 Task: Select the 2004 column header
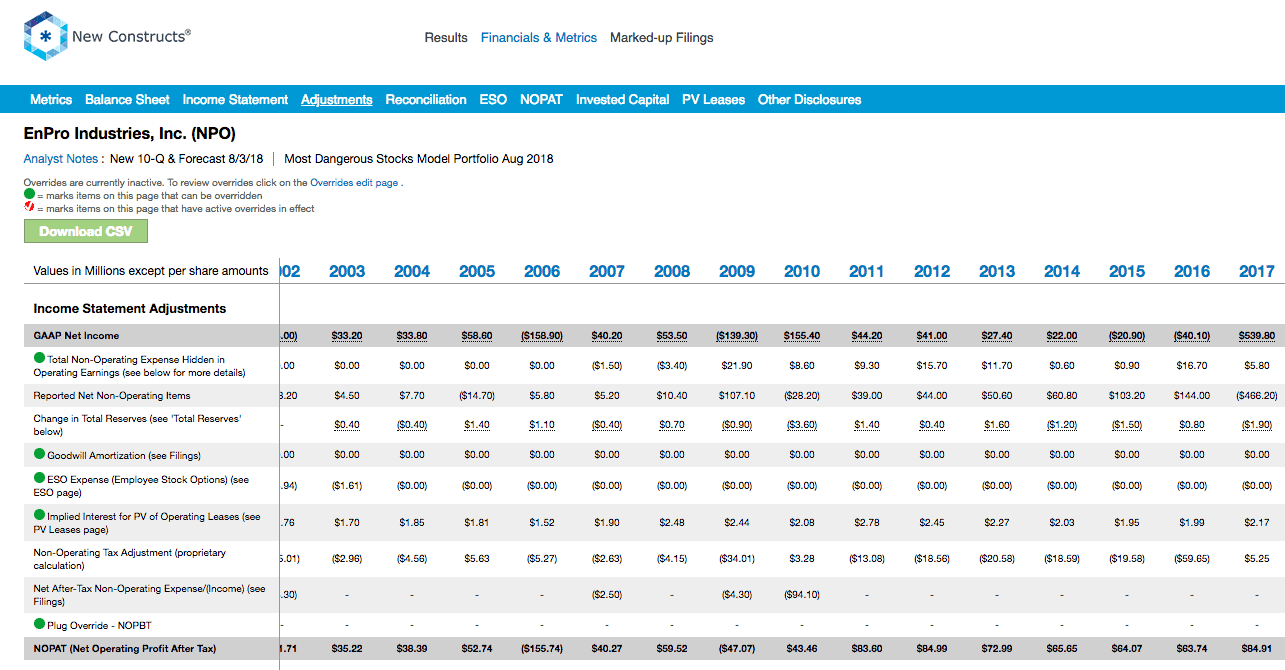(412, 272)
